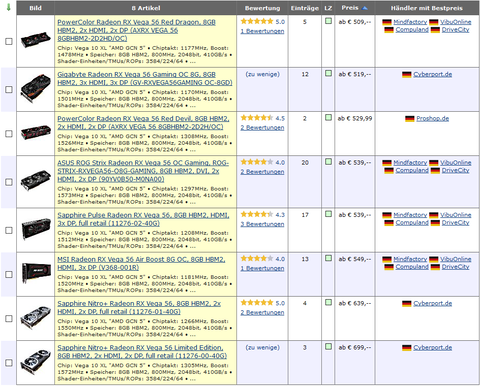The width and height of the screenshot is (480, 386).
Task: Open the PowerColor Radeon RX Vega 56 Red Dragon link
Action: click(136, 30)
